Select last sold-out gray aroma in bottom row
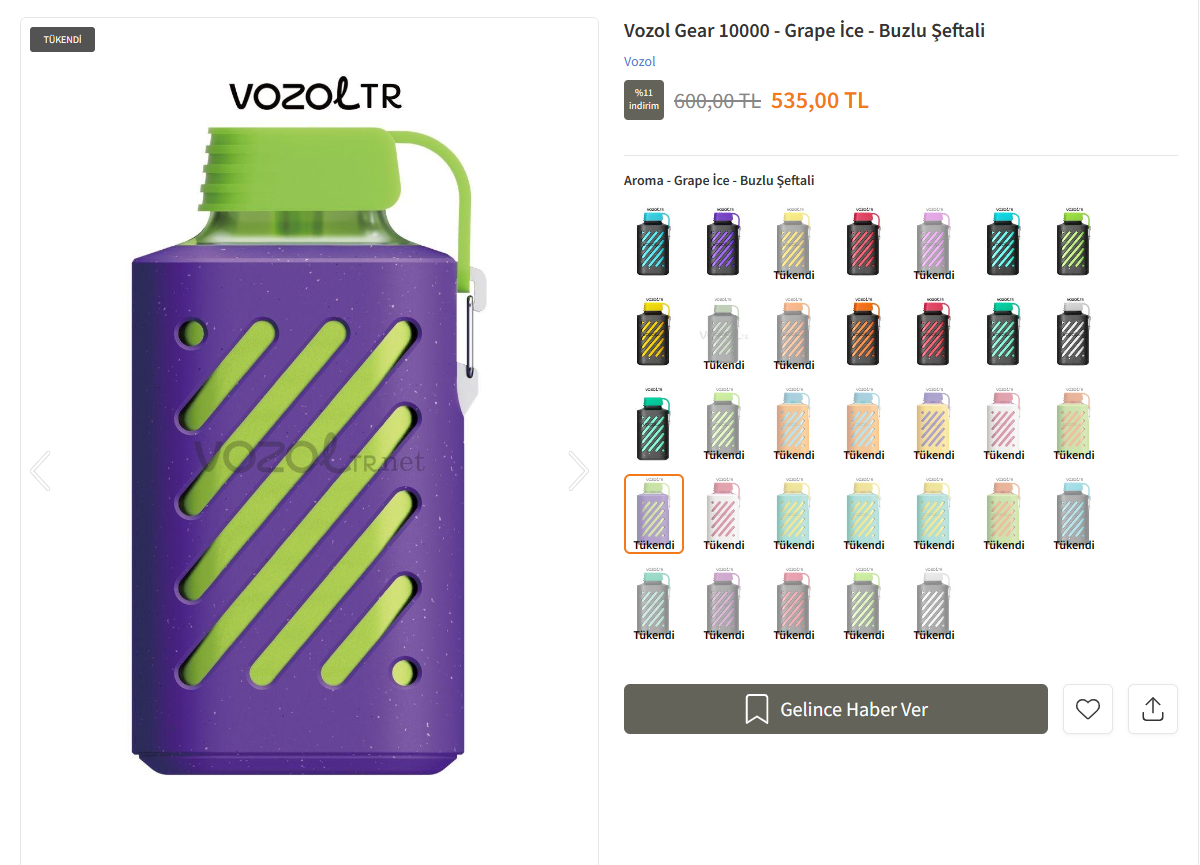Image resolution: width=1200 pixels, height=865 pixels. 934,604
